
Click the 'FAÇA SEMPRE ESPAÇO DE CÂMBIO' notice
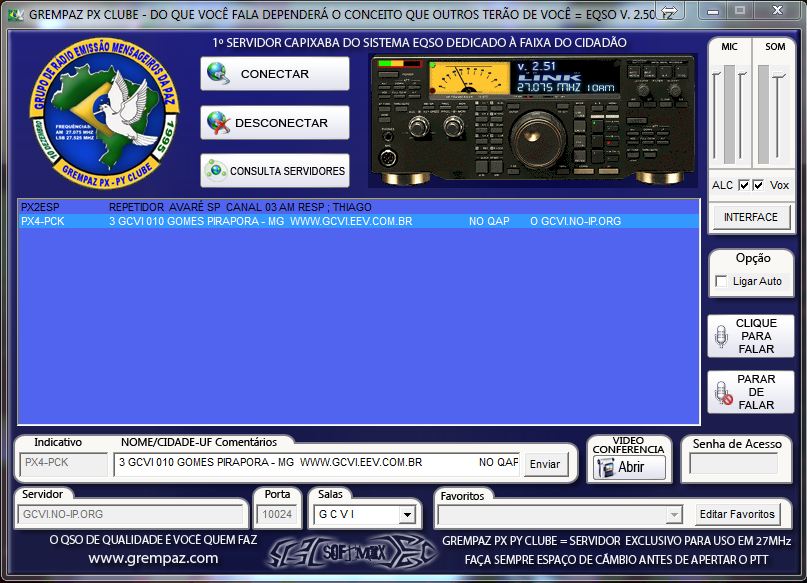[x=616, y=560]
